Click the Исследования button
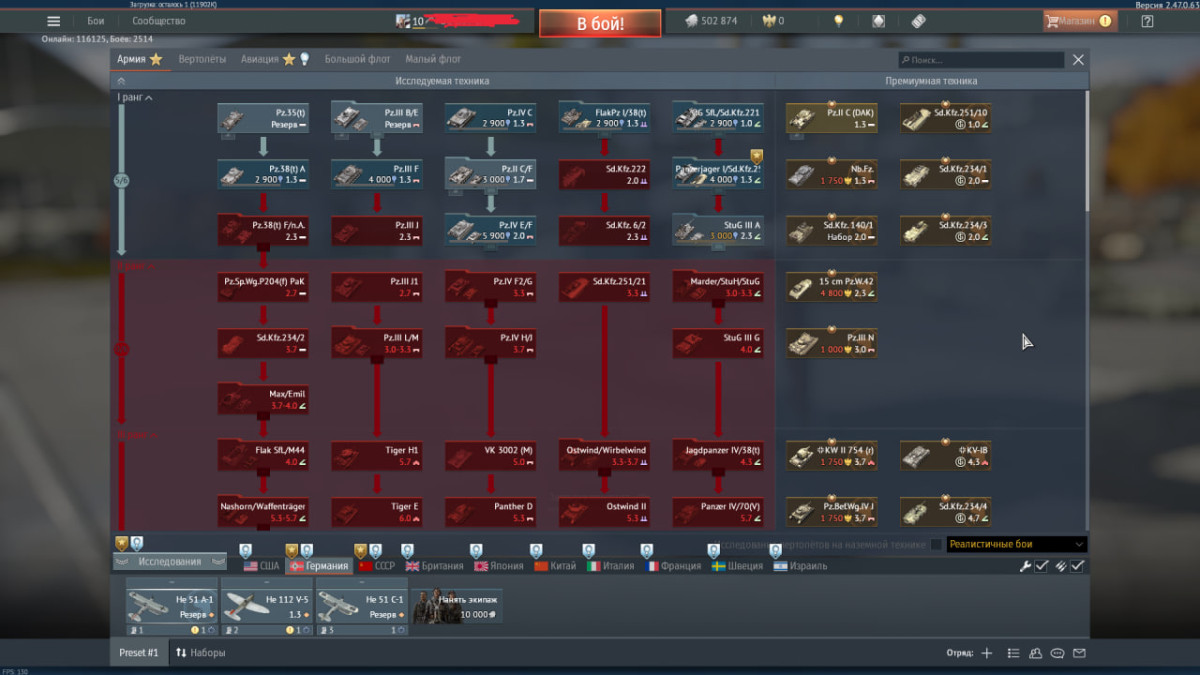The image size is (1200, 675). pos(170,562)
